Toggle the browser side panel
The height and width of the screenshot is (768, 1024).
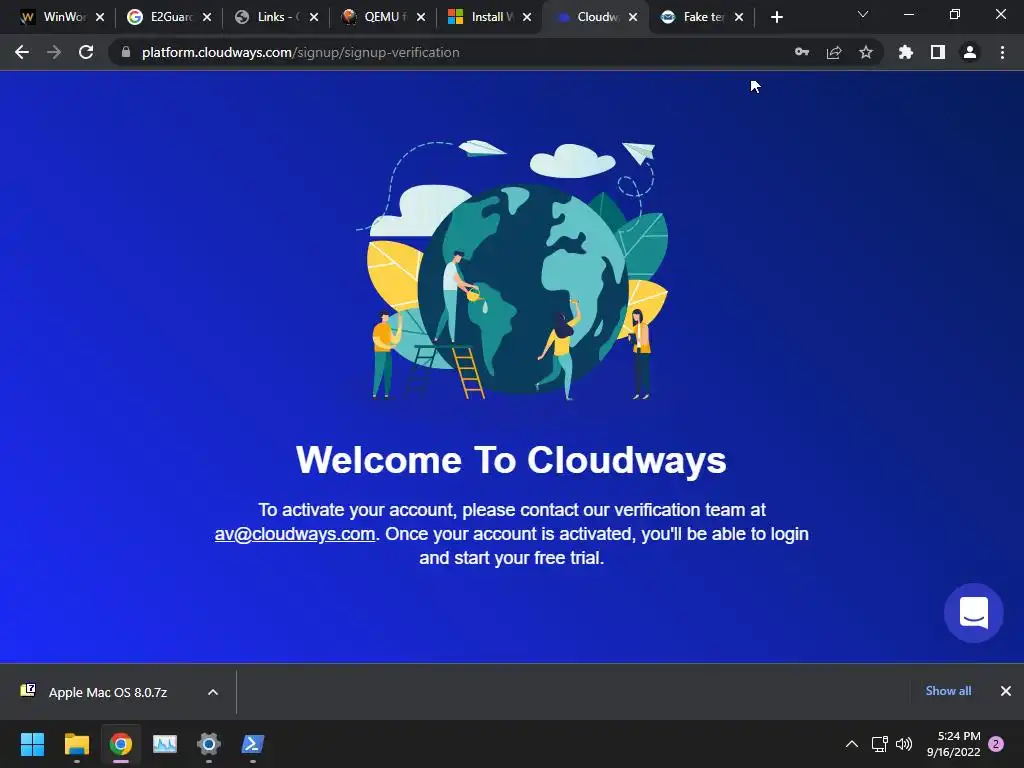[x=938, y=52]
